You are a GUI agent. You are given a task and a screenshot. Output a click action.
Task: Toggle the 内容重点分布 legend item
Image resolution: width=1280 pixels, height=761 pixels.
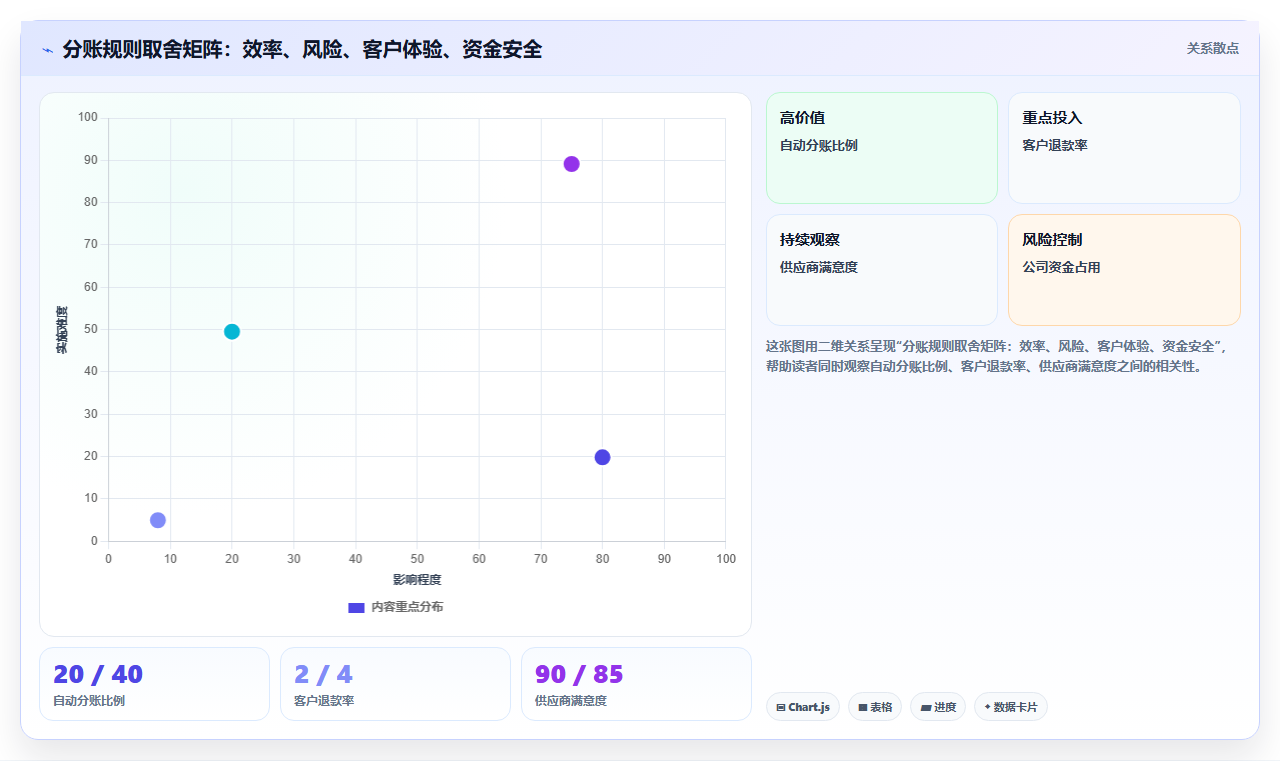395,607
